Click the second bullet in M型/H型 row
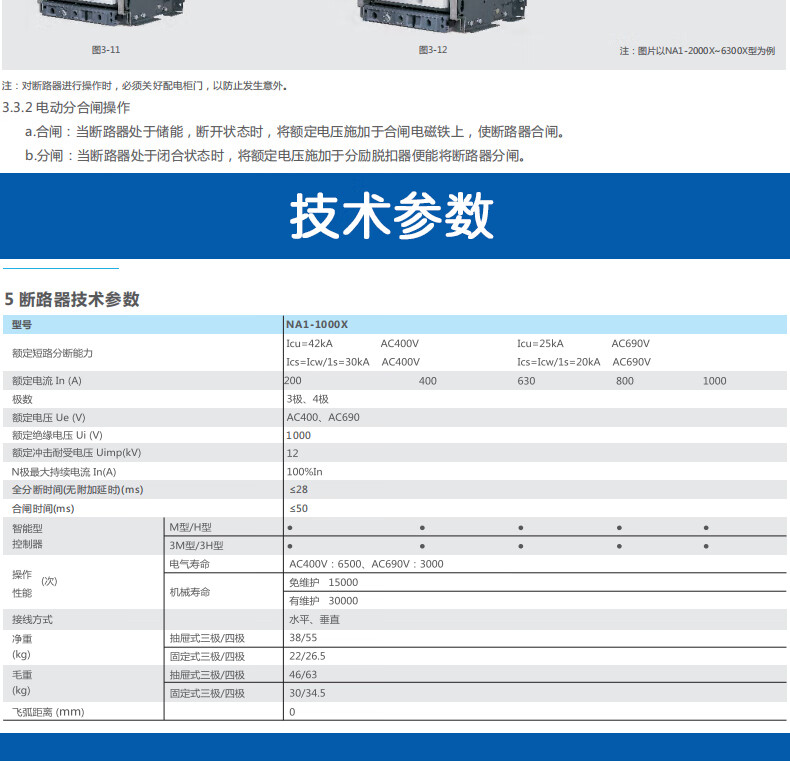Screen dimensions: 790x765 point(422,527)
